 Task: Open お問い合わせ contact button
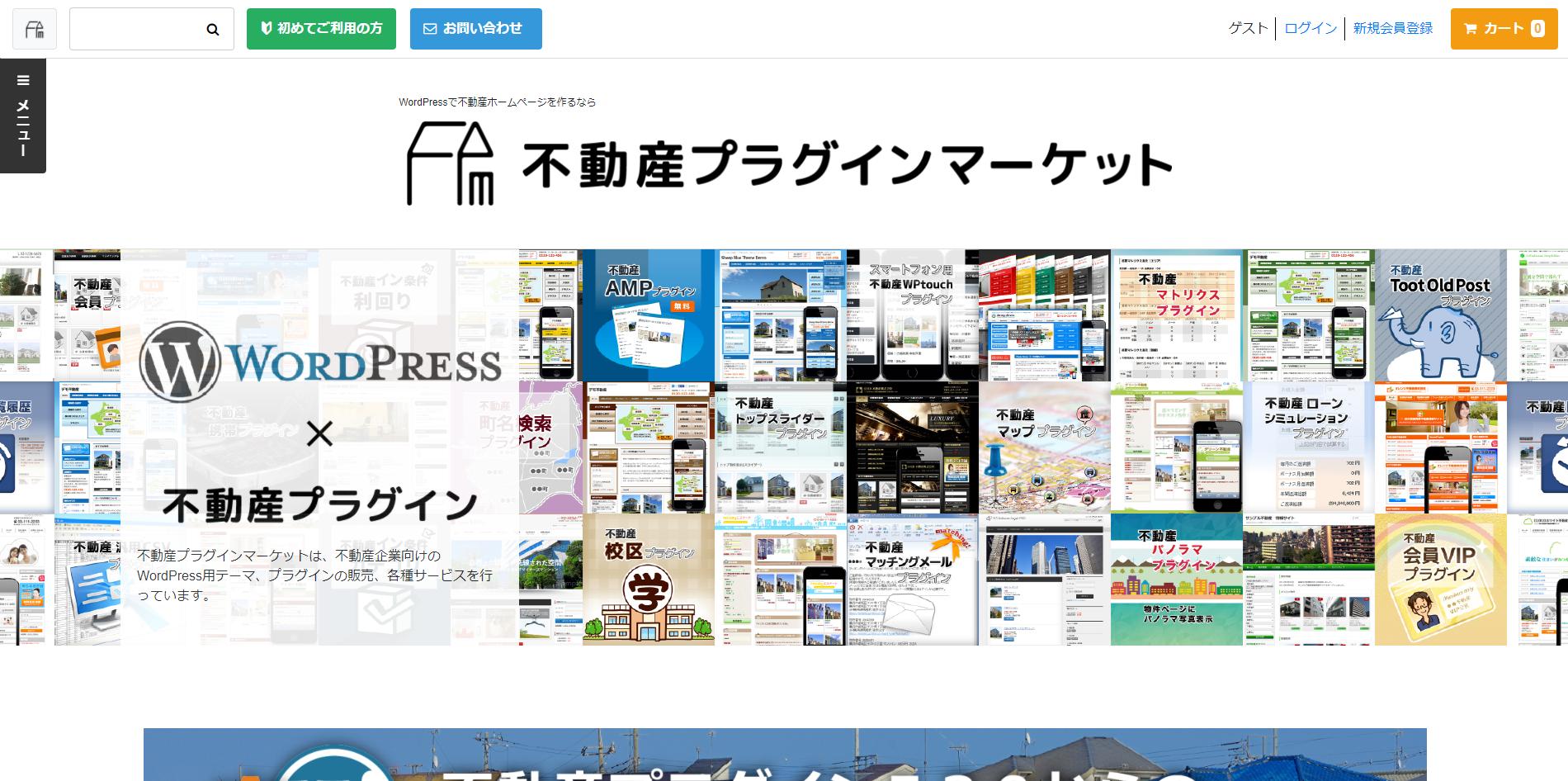coord(476,29)
